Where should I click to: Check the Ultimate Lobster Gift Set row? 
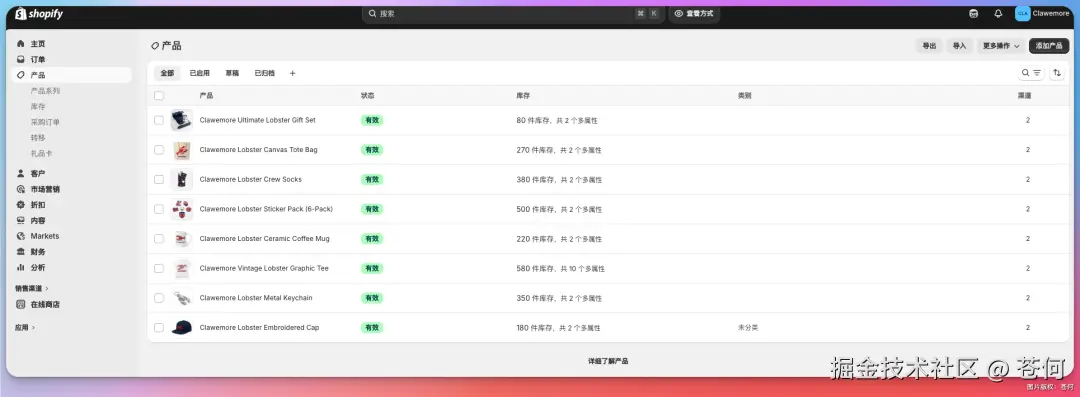[159, 120]
